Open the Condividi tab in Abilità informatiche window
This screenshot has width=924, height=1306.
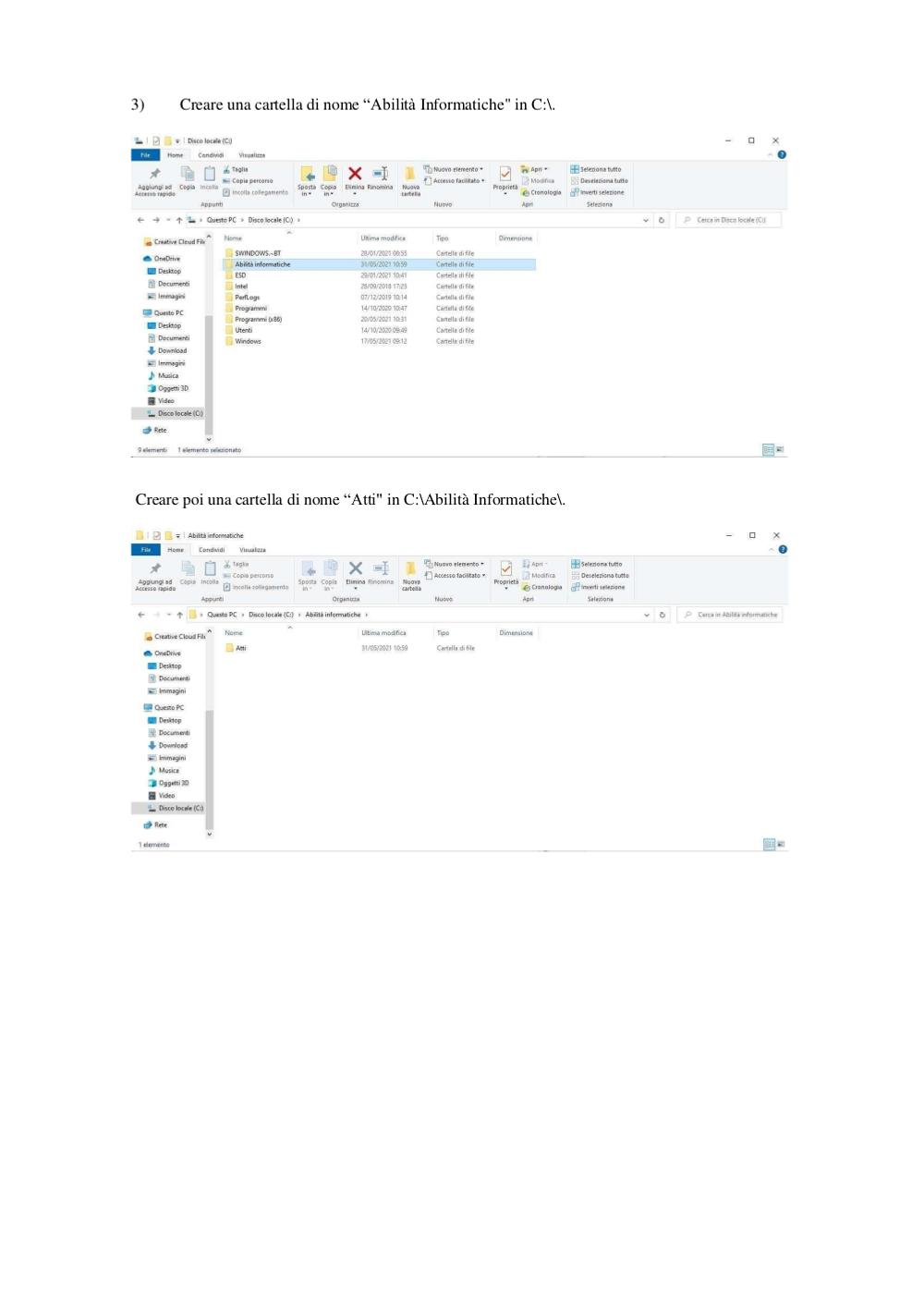pos(212,550)
